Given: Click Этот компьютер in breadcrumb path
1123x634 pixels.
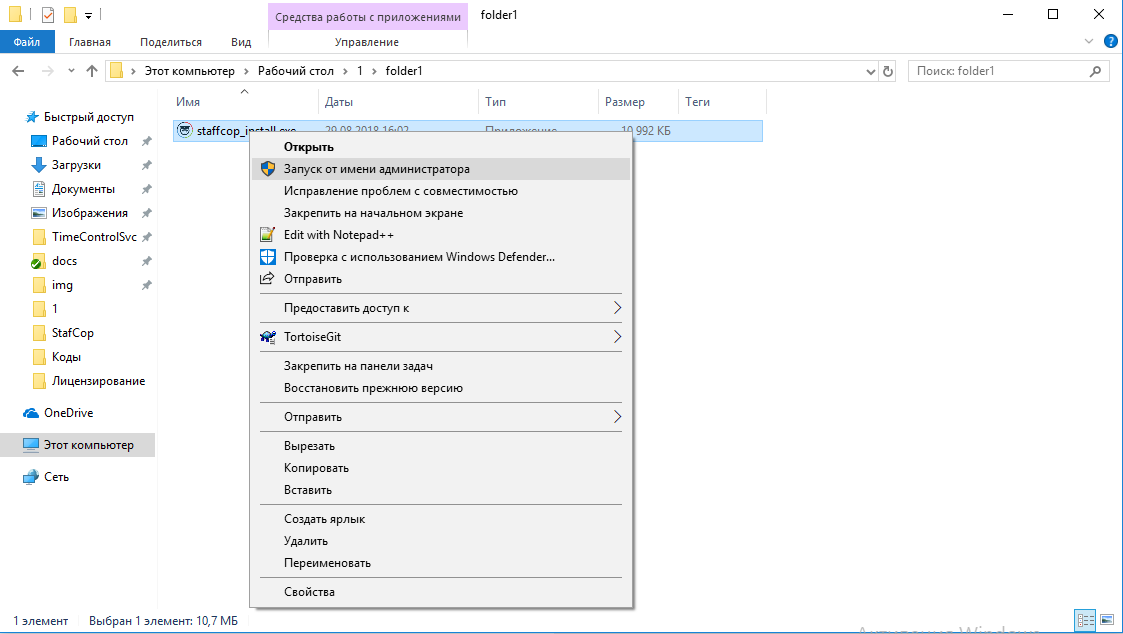Looking at the screenshot, I should [190, 71].
